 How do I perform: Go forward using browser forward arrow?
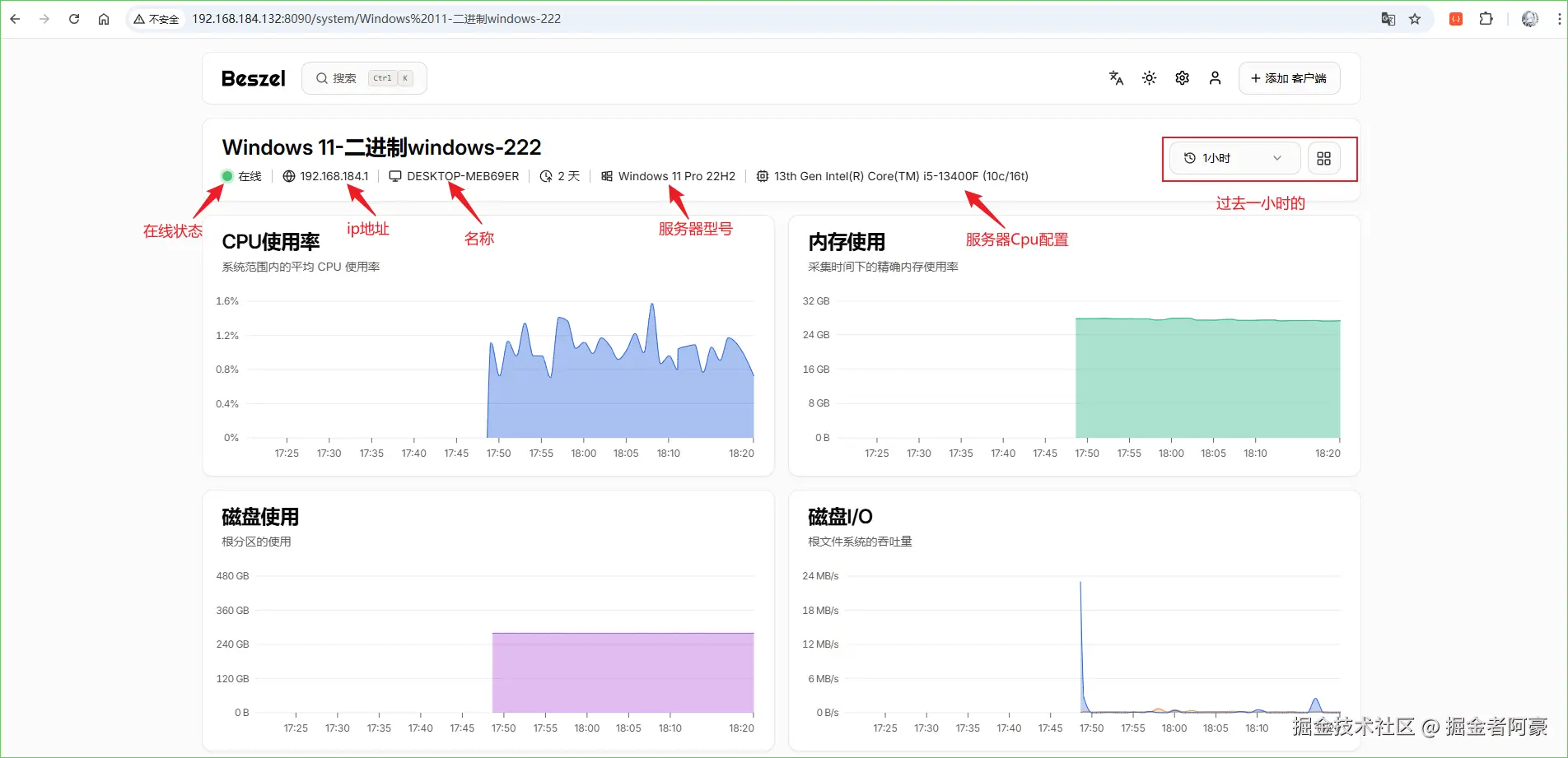pos(44,19)
